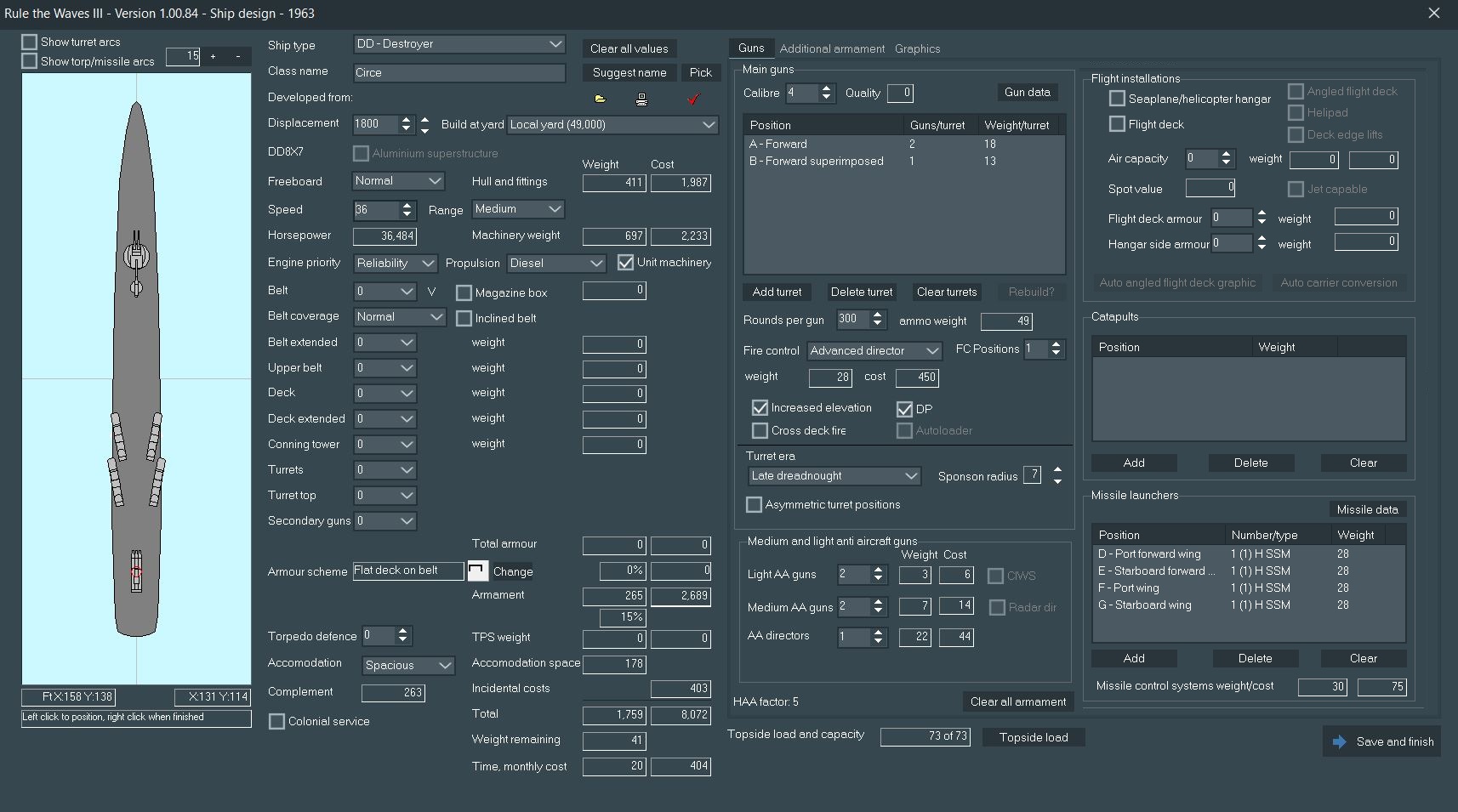Toggle DP dual-purpose checkbox
Image resolution: width=1458 pixels, height=812 pixels.
[x=904, y=409]
